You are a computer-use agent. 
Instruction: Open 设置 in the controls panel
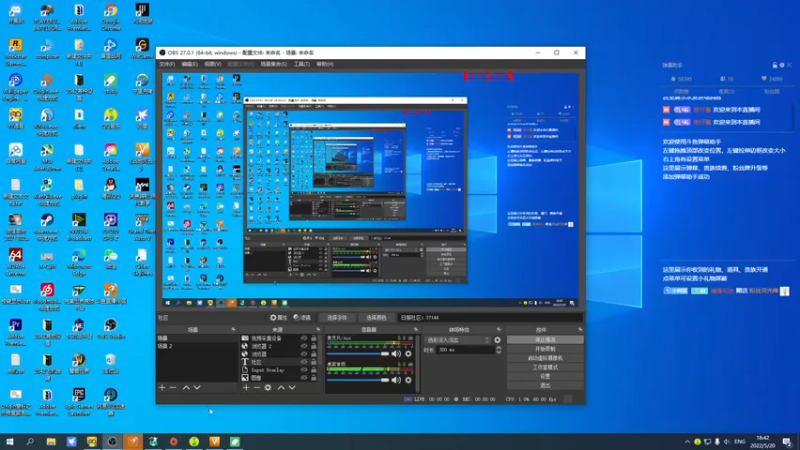(545, 377)
